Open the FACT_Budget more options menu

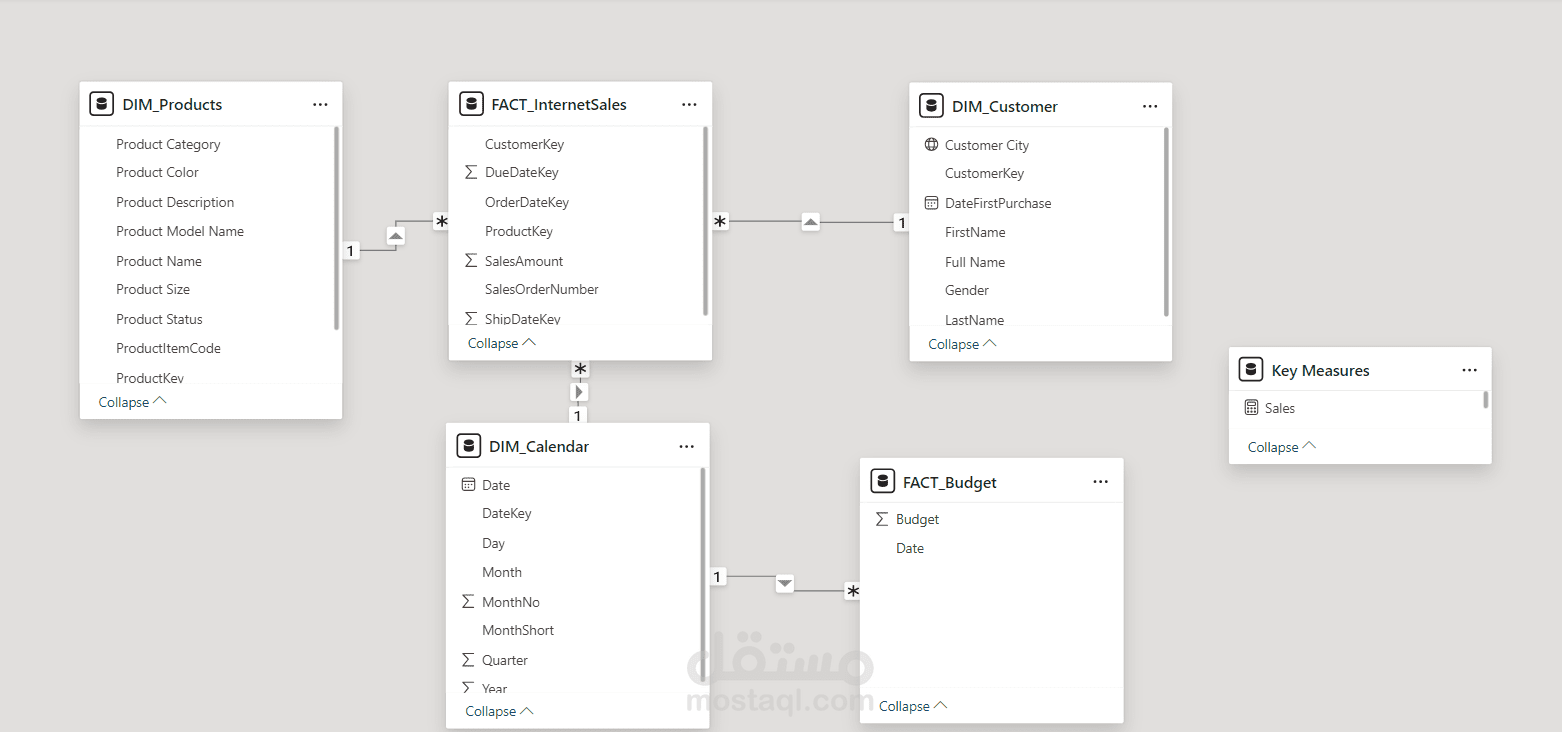coord(1101,482)
